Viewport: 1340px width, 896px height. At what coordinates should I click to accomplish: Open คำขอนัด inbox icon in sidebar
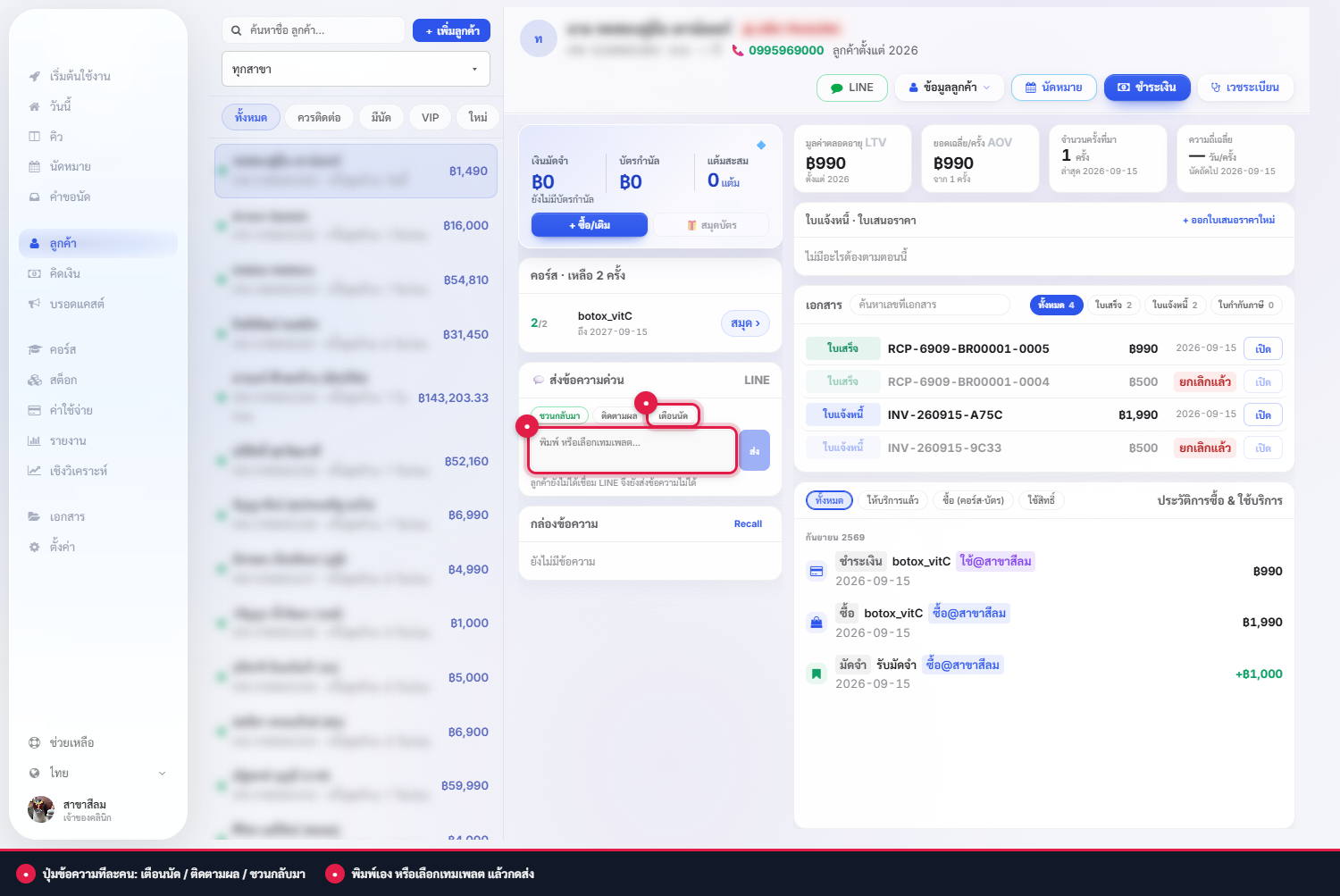[34, 197]
